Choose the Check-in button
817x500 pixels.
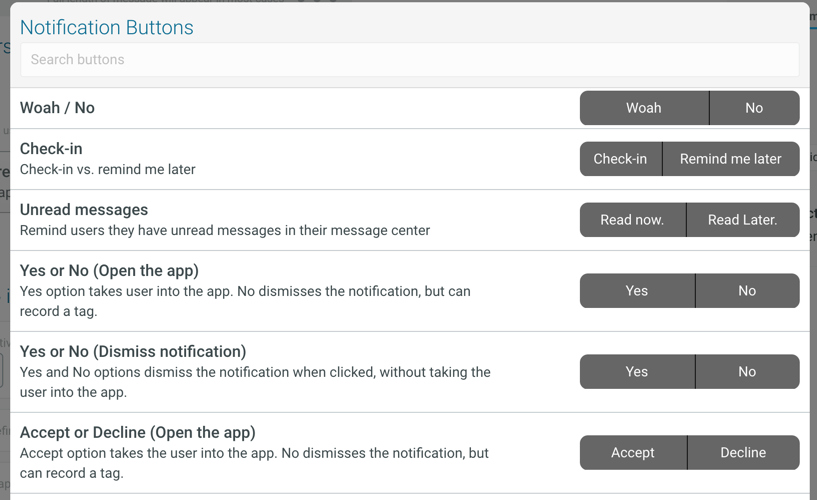pos(621,159)
